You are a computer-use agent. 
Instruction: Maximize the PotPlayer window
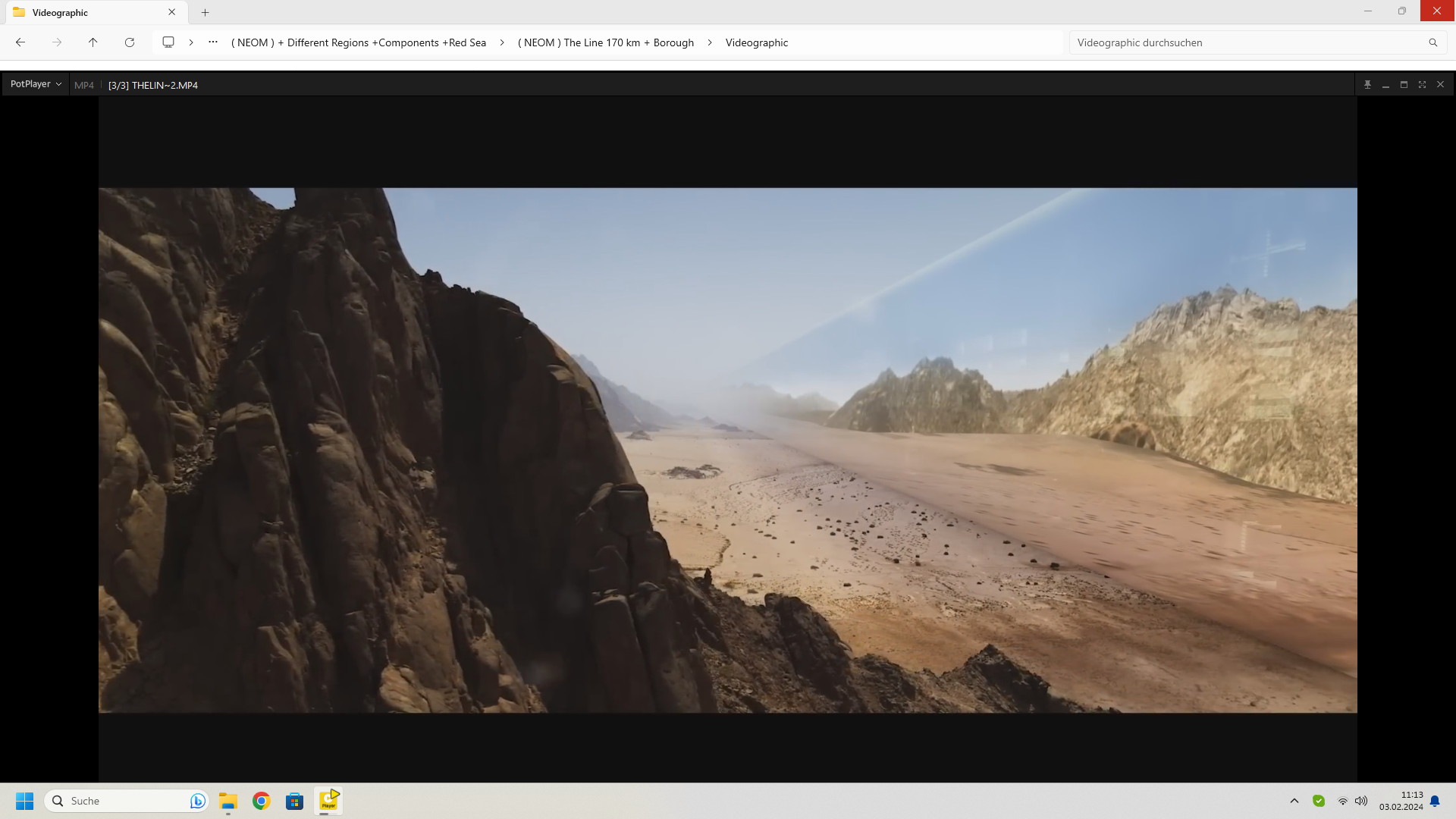tap(1404, 85)
